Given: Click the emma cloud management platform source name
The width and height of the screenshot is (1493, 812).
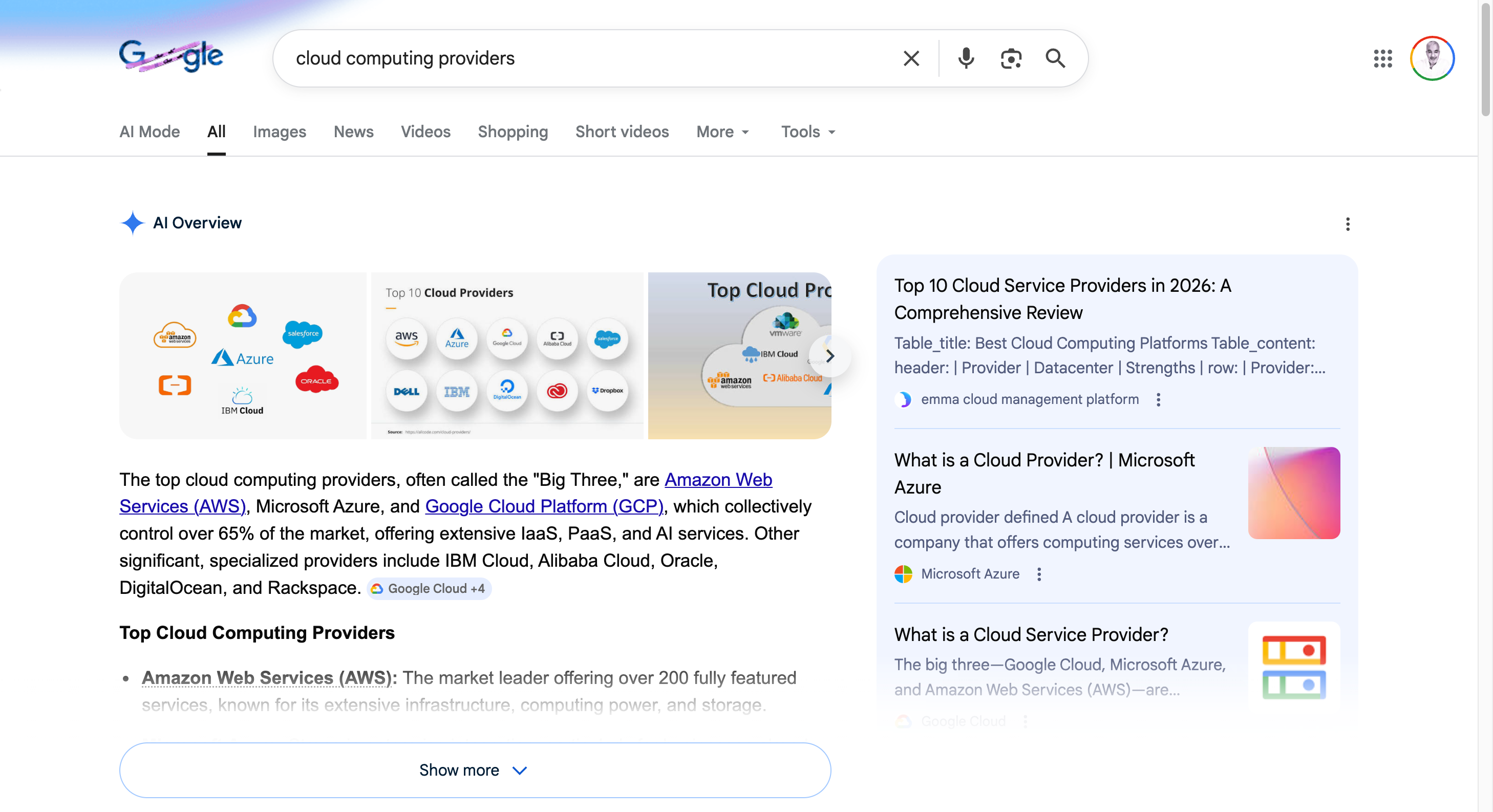Looking at the screenshot, I should (1030, 400).
